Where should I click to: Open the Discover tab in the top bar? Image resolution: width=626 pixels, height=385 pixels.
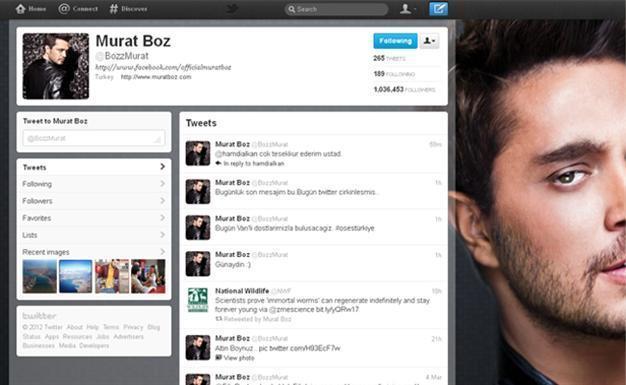pos(128,9)
